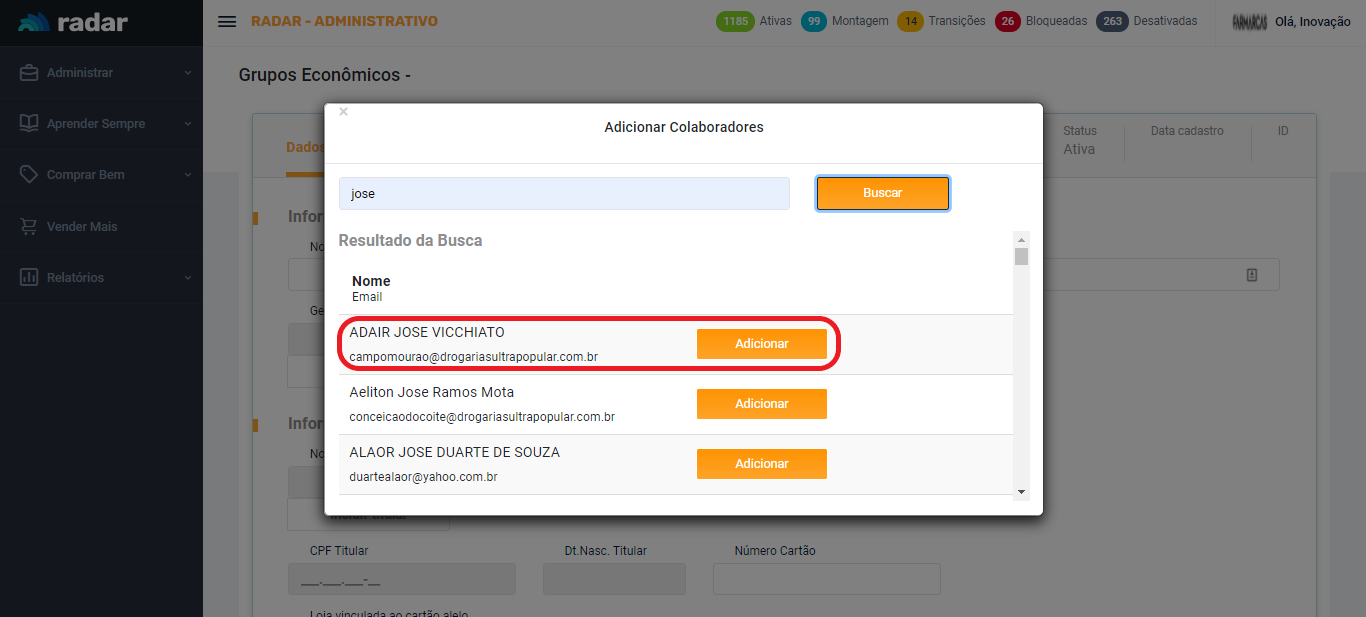Click the Vender Mais cart icon
The height and width of the screenshot is (617, 1366).
pyautogui.click(x=29, y=227)
